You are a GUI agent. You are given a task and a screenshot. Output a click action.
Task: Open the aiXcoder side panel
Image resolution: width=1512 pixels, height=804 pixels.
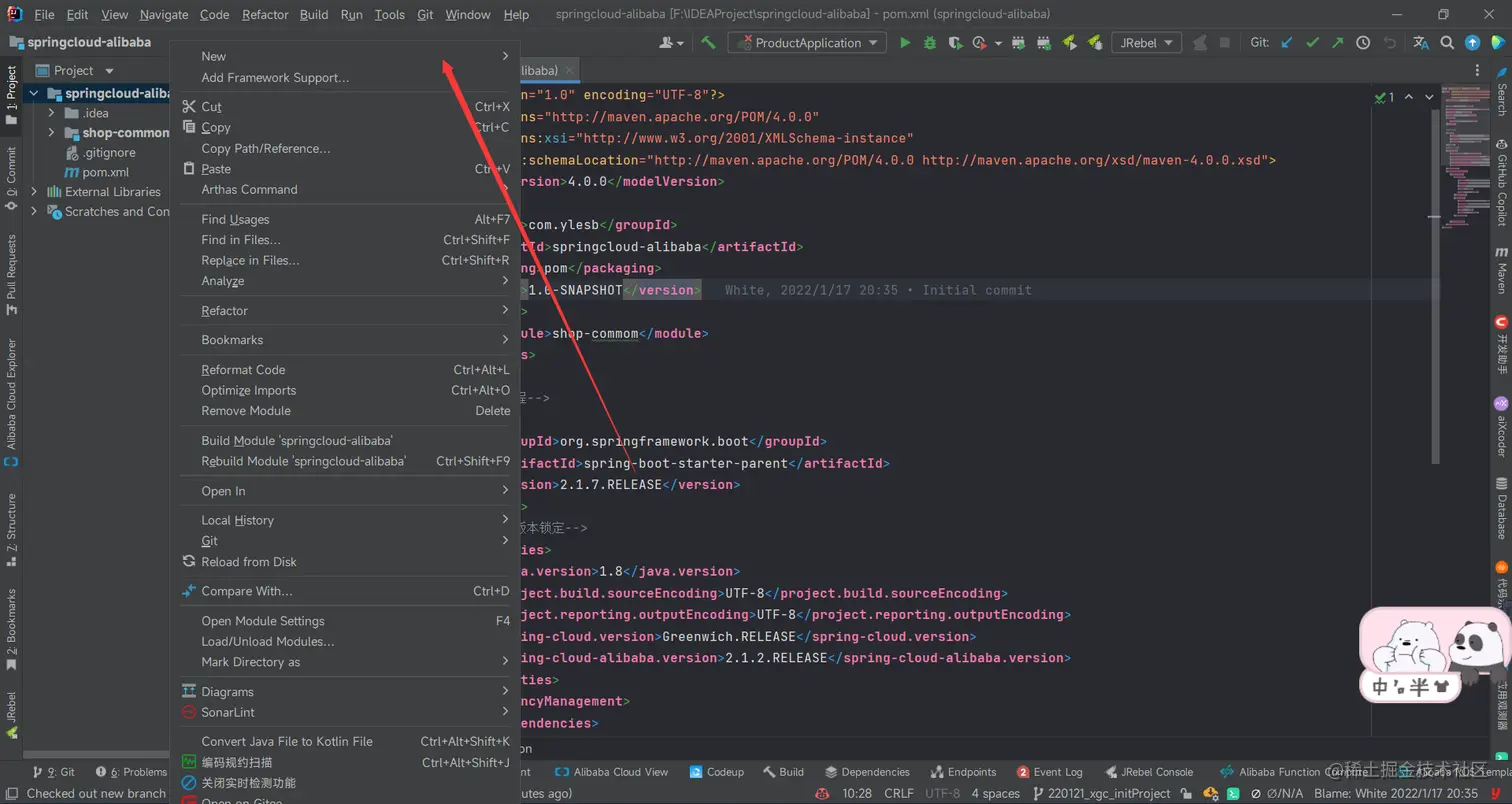[1501, 426]
